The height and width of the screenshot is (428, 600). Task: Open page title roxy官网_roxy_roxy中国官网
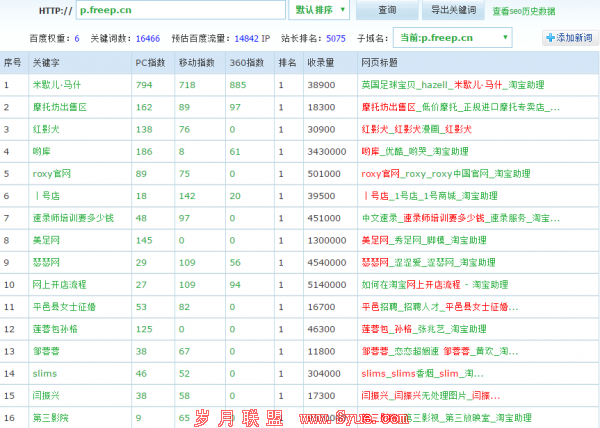(x=446, y=174)
